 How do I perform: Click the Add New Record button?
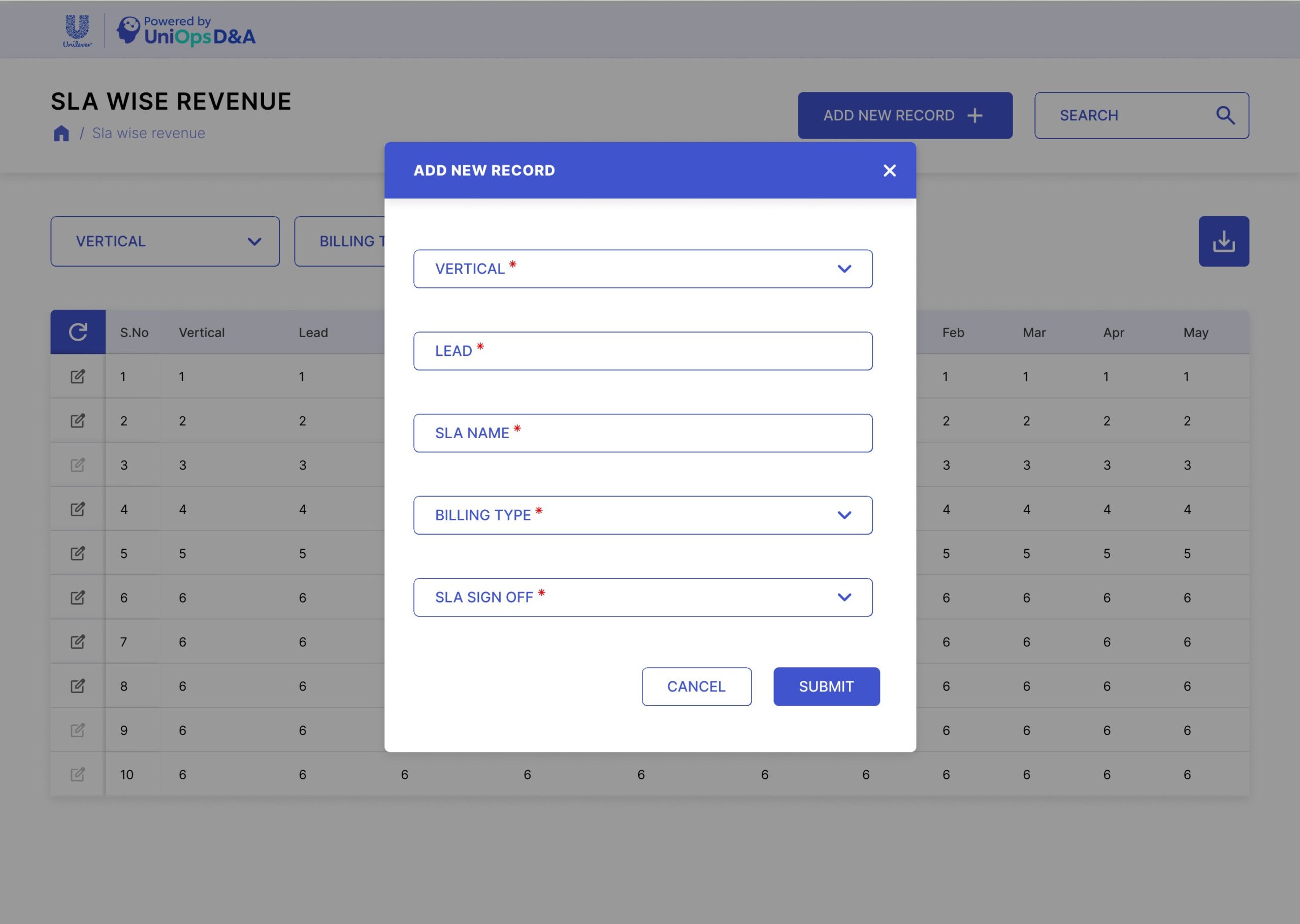coord(904,116)
